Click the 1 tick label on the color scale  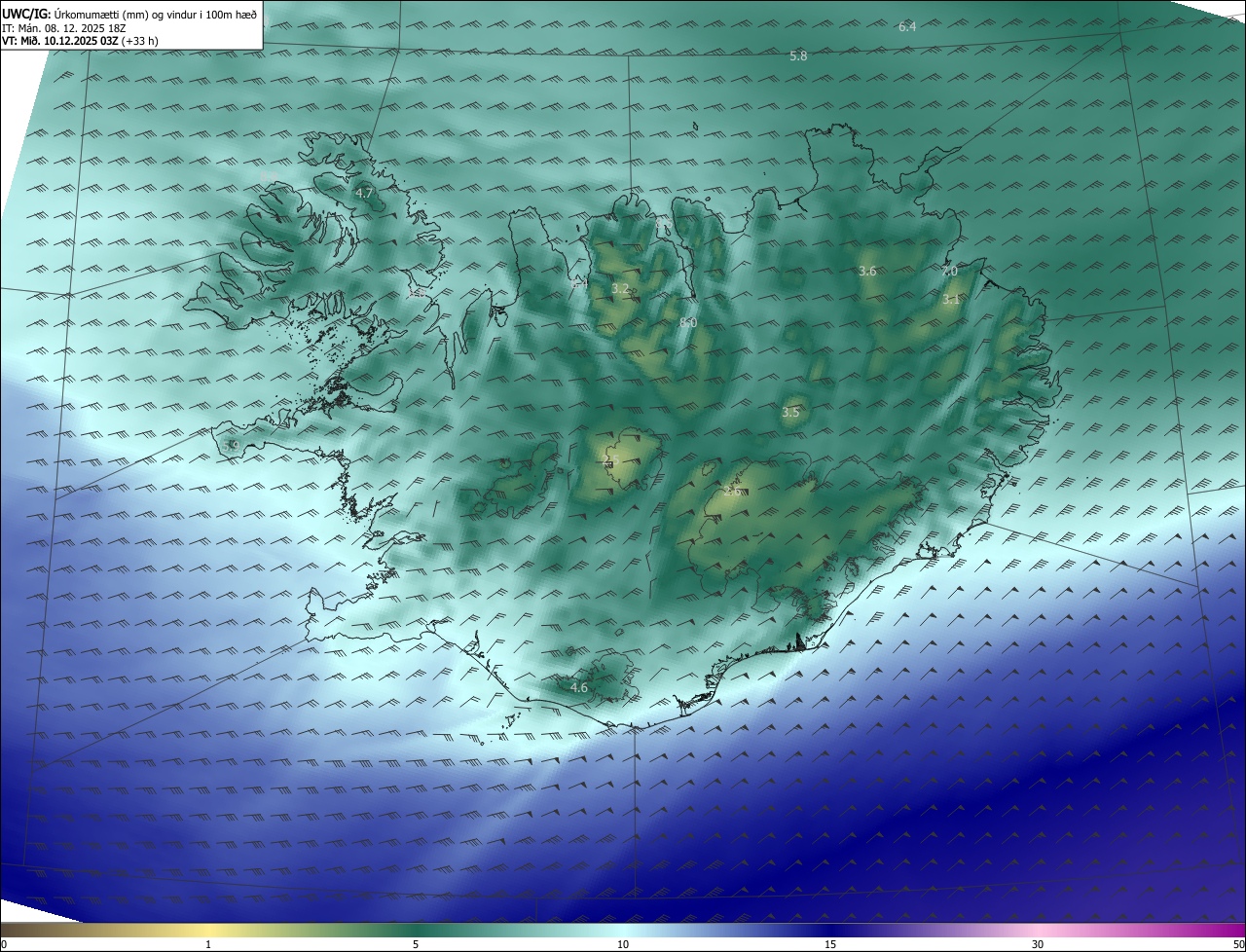pos(208,944)
